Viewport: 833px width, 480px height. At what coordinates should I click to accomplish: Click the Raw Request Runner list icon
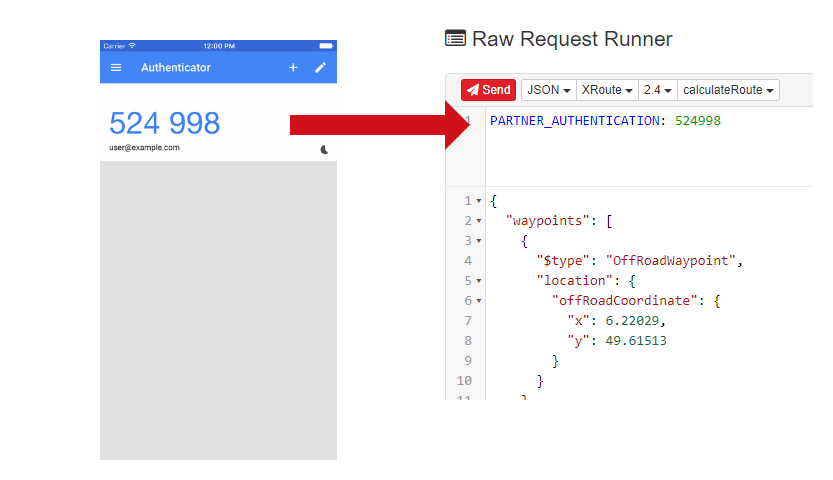[455, 39]
